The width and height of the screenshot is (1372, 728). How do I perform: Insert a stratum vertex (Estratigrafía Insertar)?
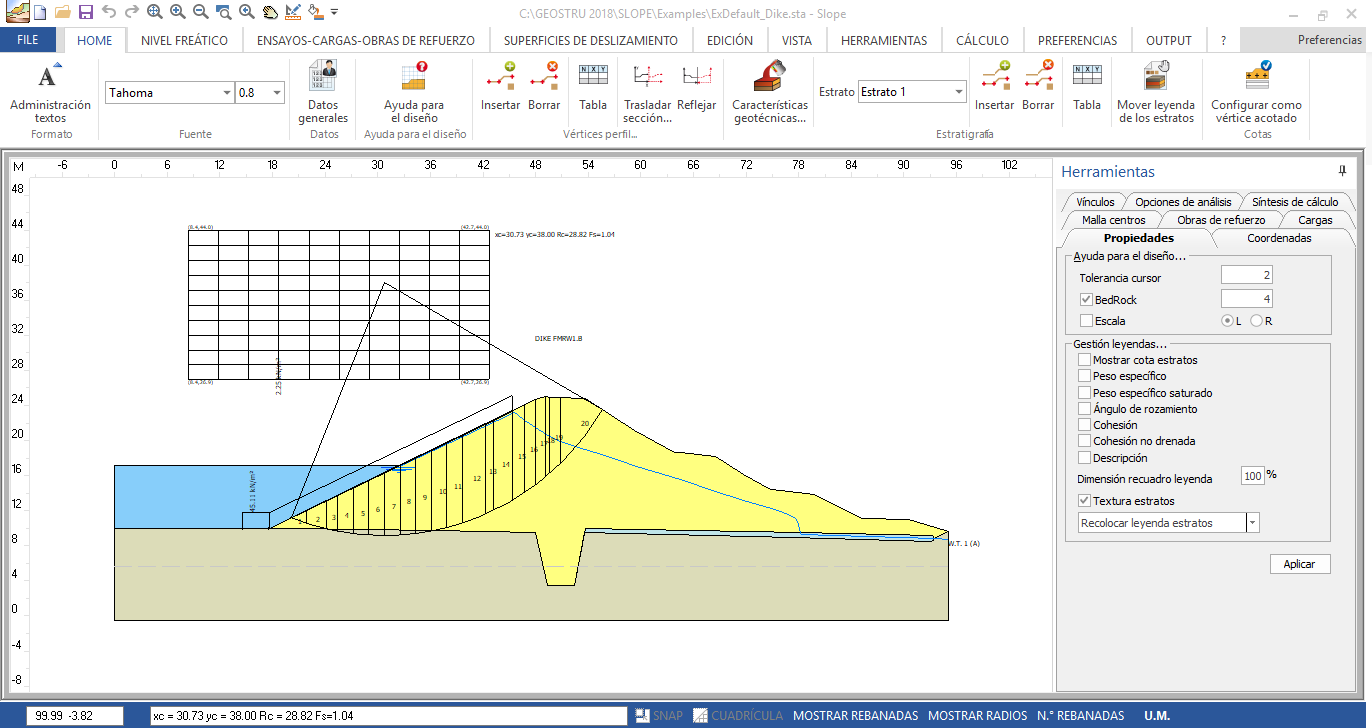(995, 86)
